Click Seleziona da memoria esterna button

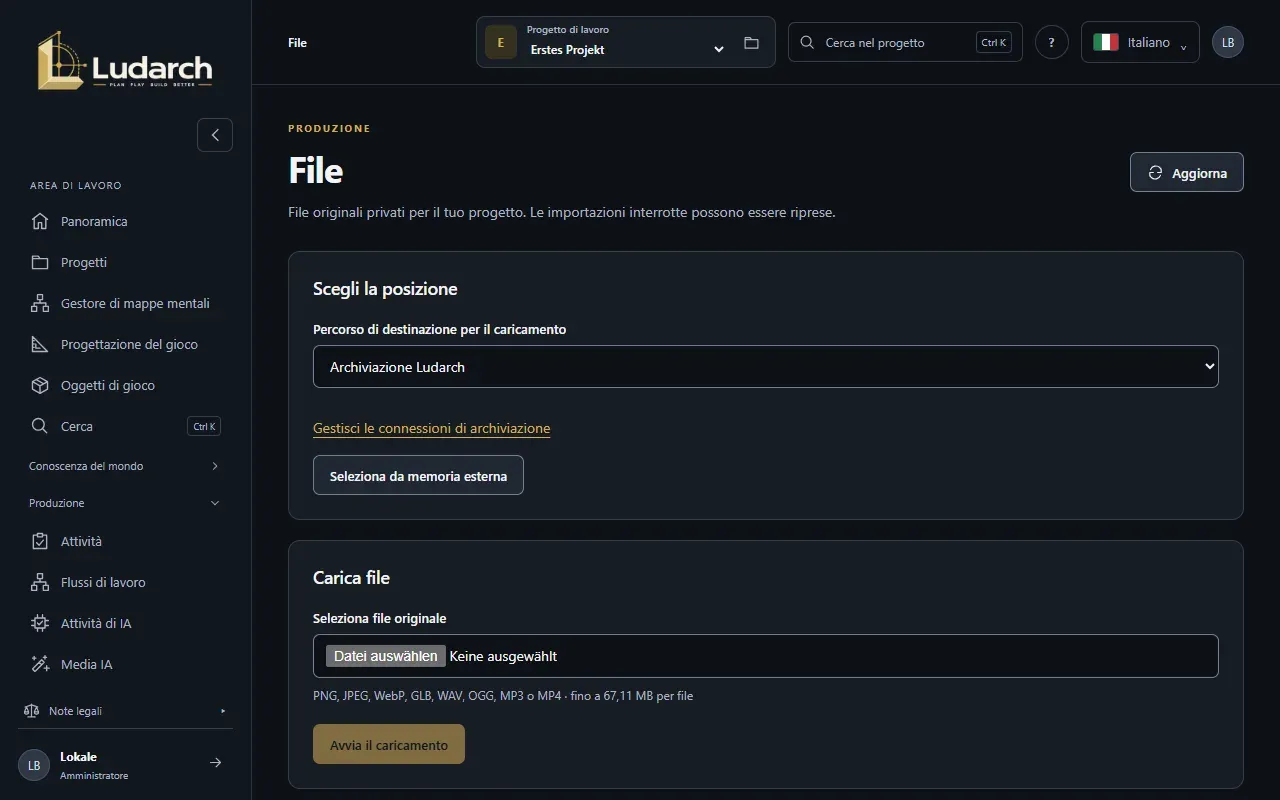(418, 476)
